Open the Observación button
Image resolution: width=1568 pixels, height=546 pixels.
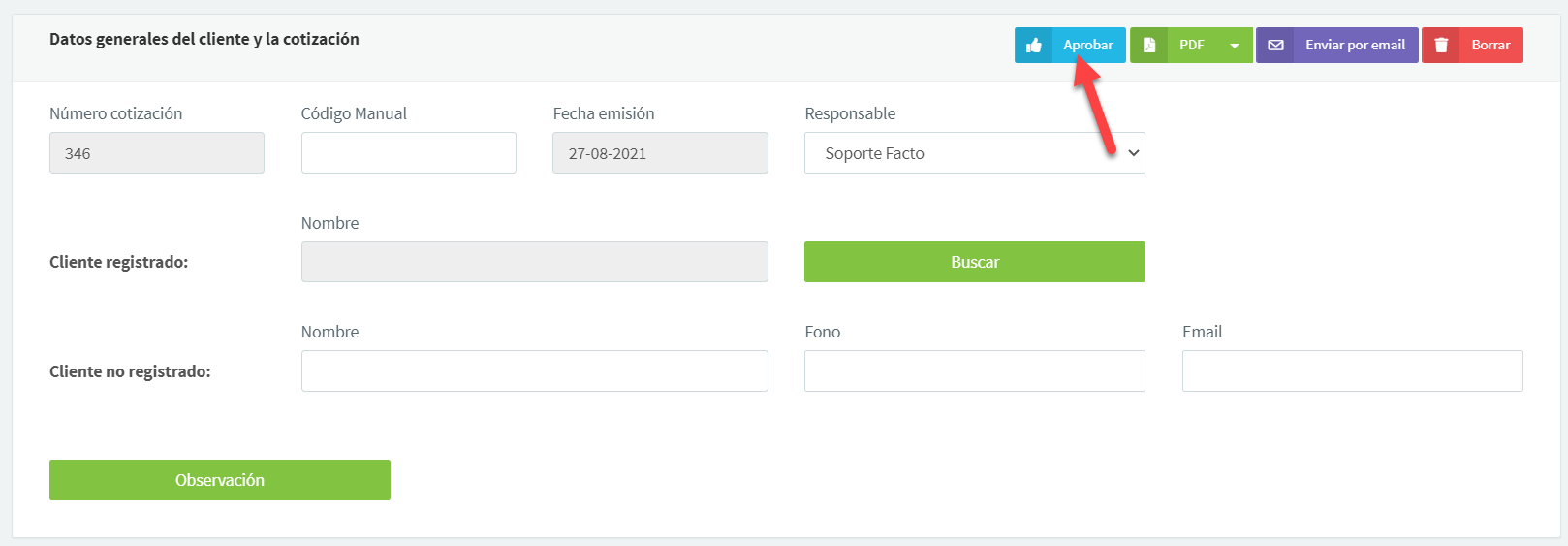pos(220,480)
